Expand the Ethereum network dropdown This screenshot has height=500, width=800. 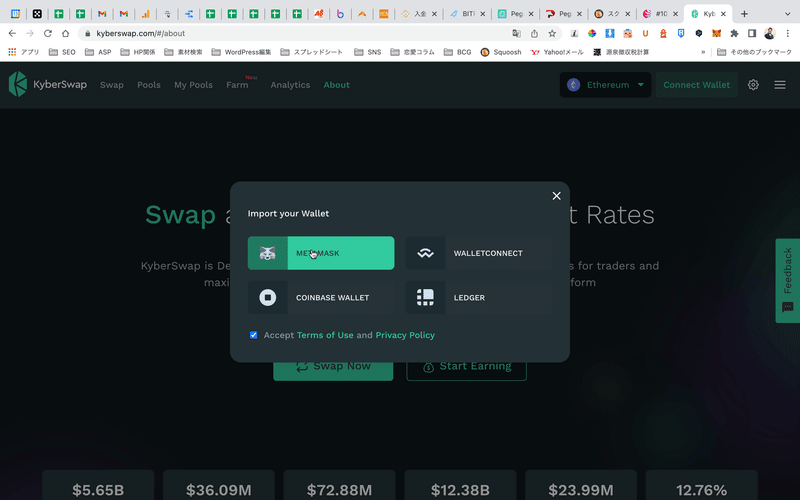tap(605, 85)
